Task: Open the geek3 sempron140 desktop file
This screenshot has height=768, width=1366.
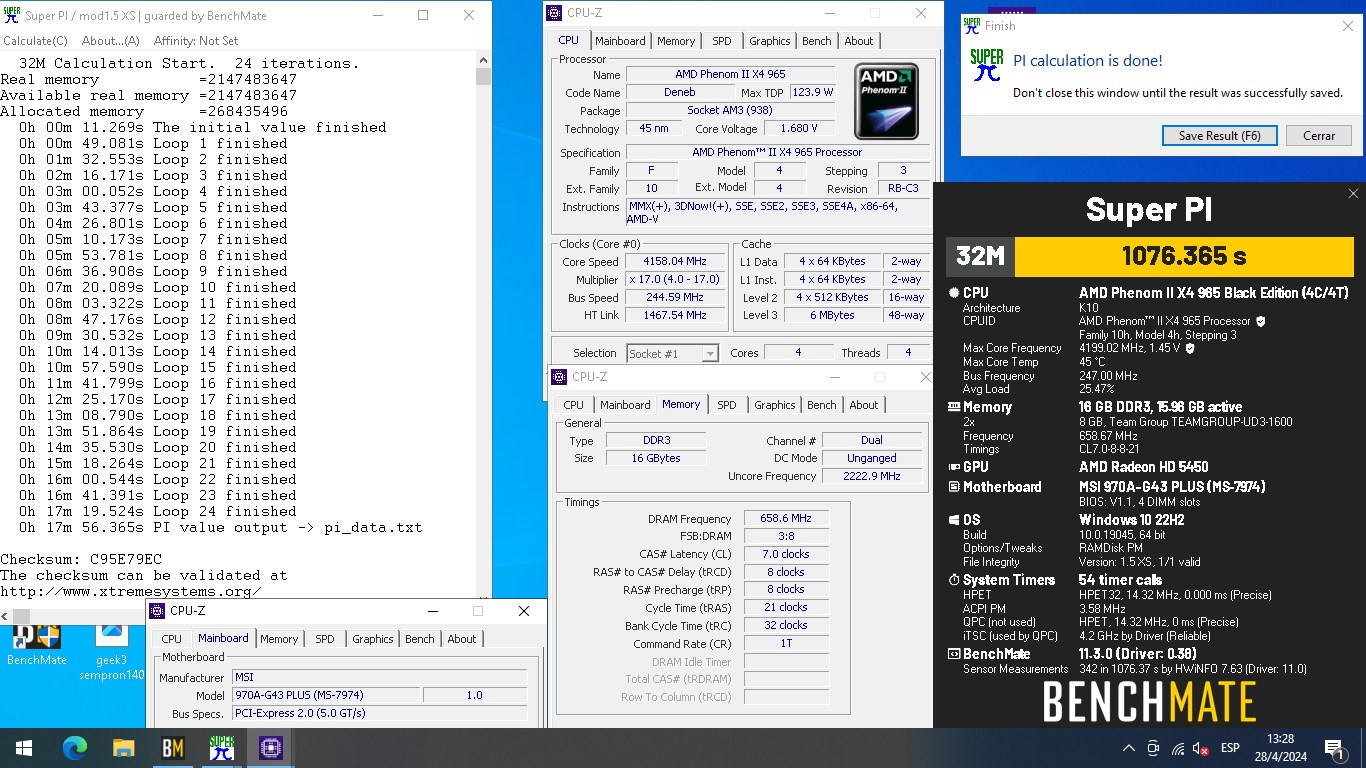Action: [112, 650]
